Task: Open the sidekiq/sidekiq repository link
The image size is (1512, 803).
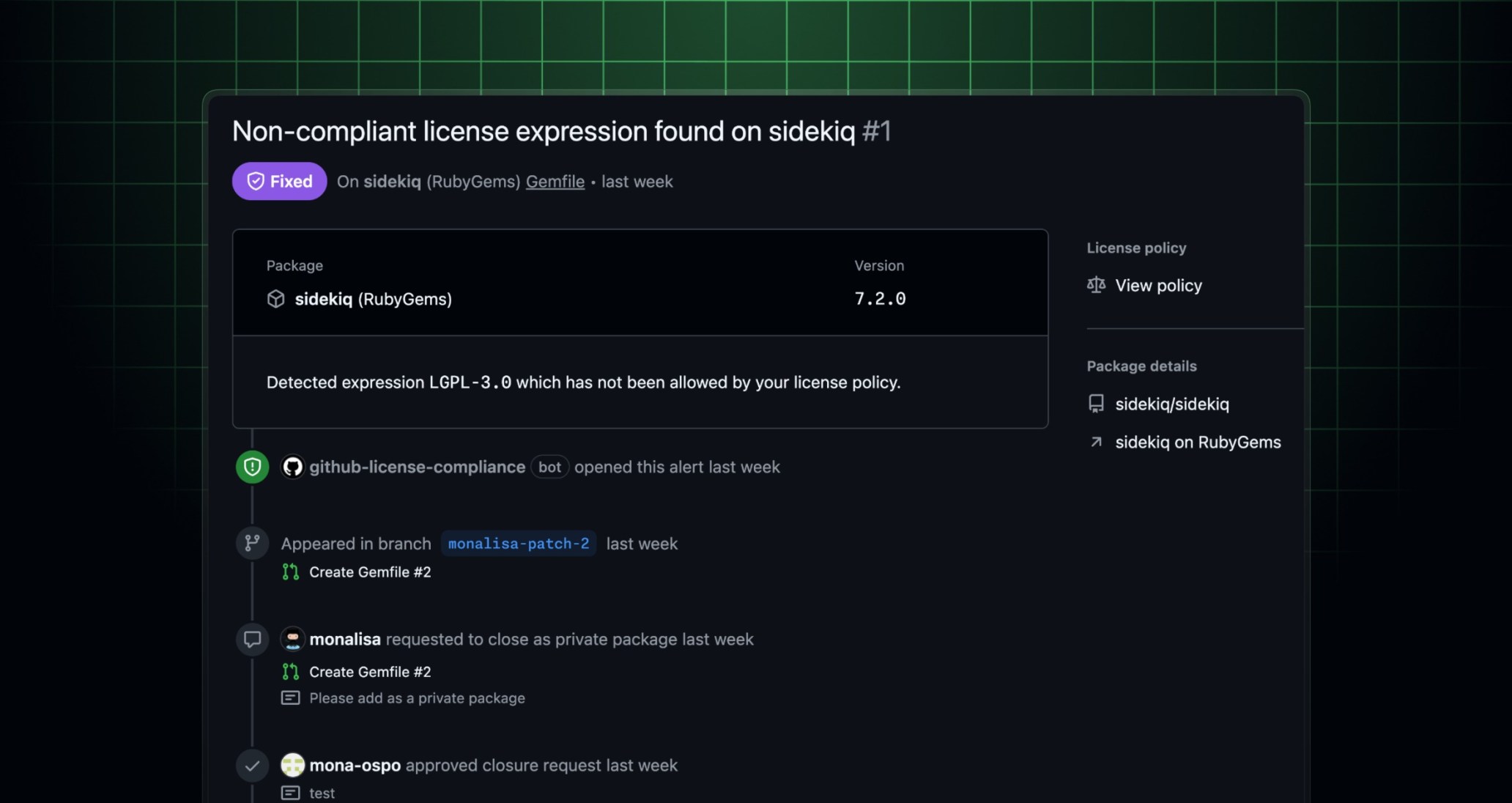Action: click(1172, 404)
